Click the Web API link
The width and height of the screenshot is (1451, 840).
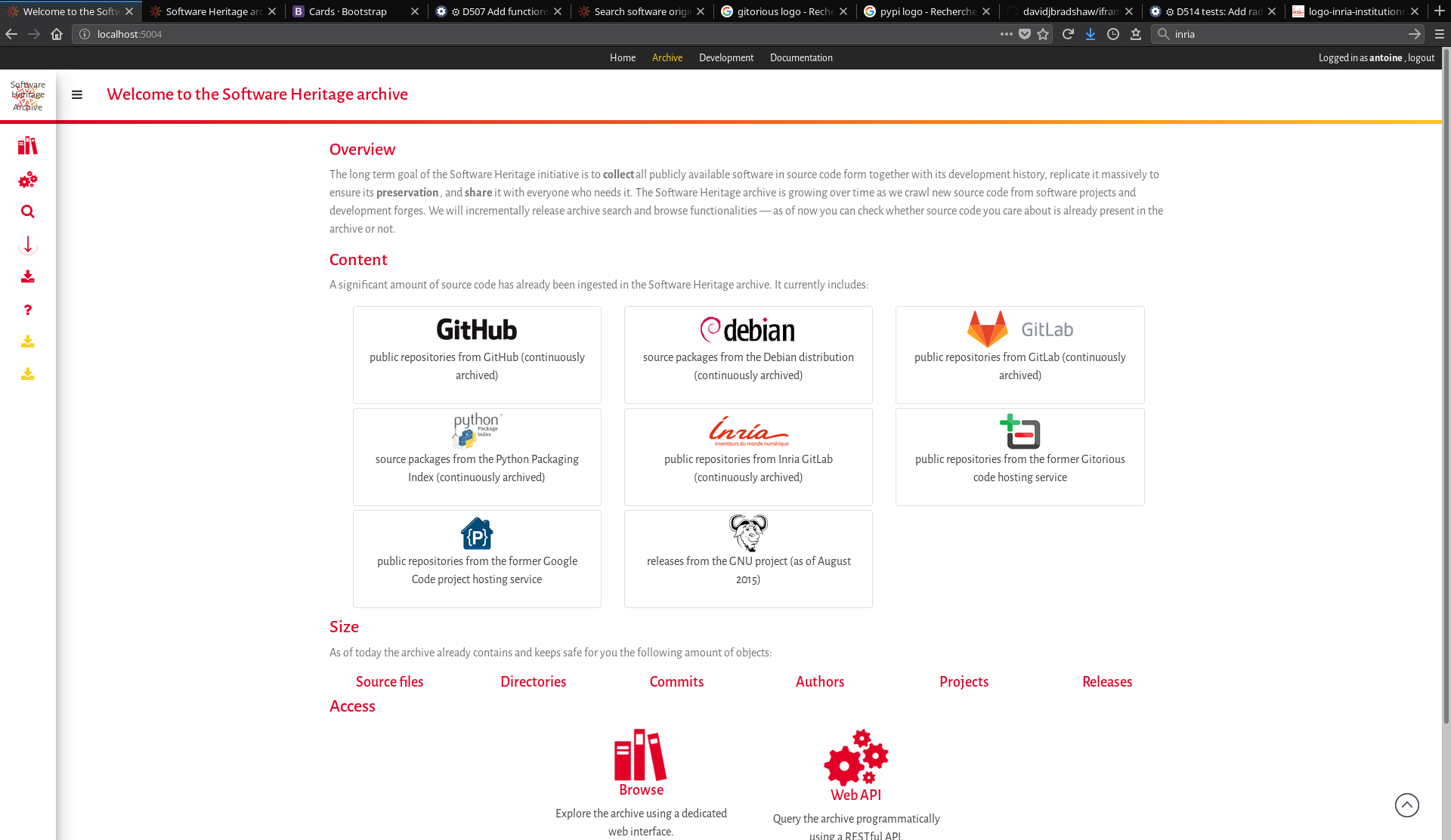[x=856, y=795]
